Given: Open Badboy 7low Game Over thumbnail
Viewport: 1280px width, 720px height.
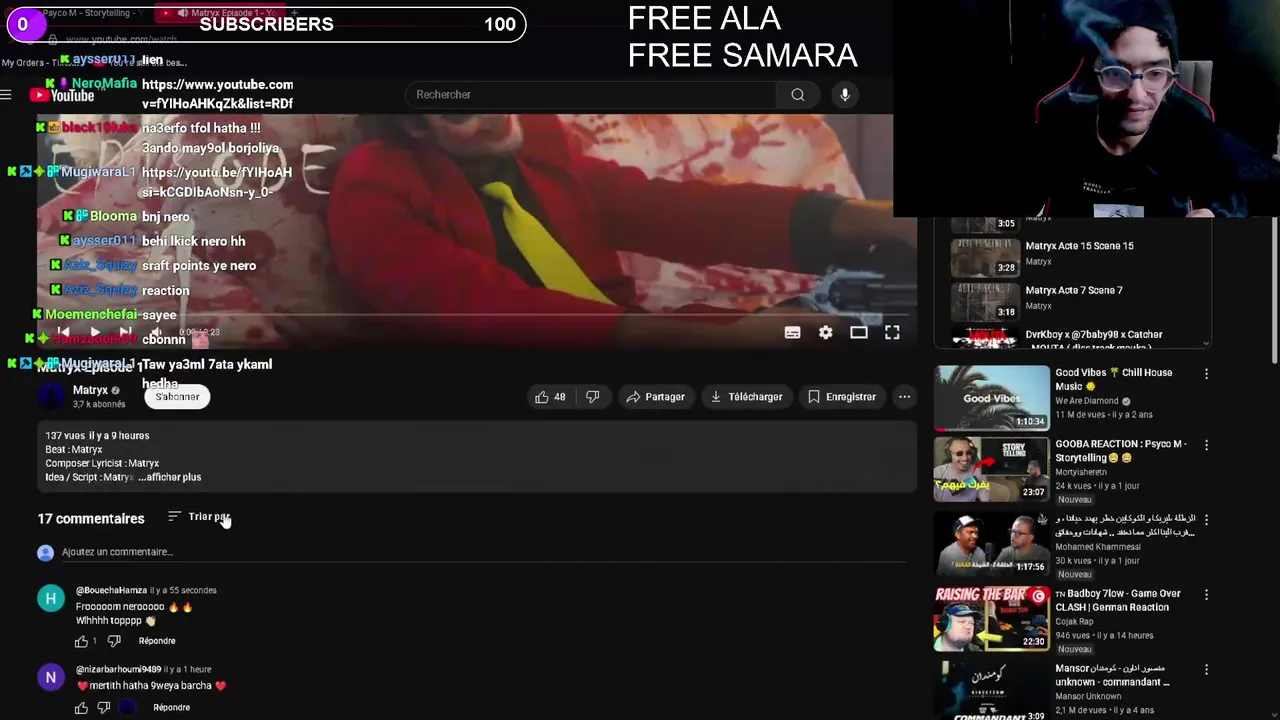Looking at the screenshot, I should pos(992,618).
